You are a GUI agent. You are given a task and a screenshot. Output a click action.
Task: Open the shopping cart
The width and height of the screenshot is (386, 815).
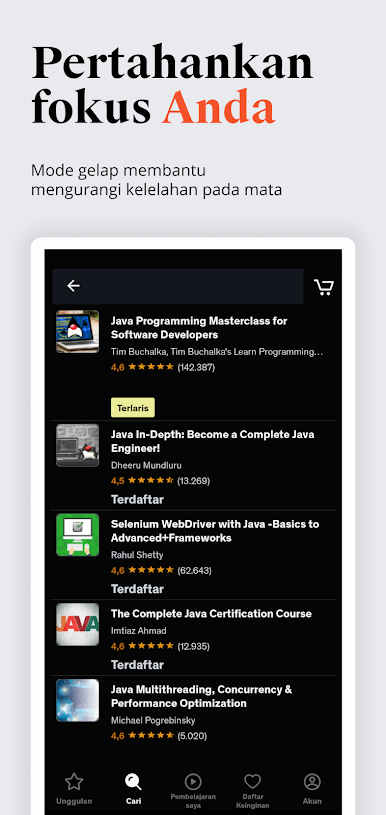[324, 287]
